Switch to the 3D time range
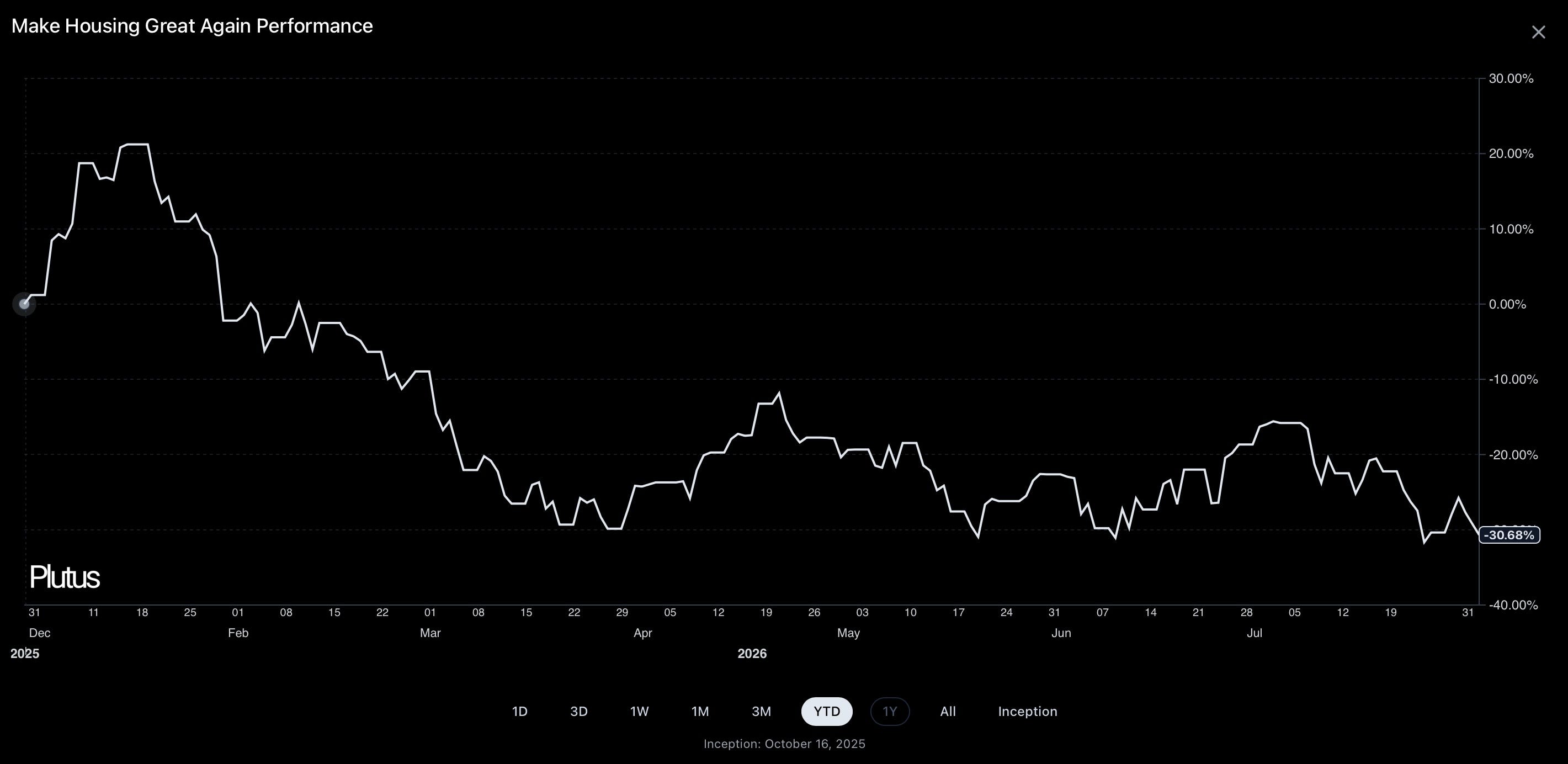The image size is (1568, 764). pos(579,711)
